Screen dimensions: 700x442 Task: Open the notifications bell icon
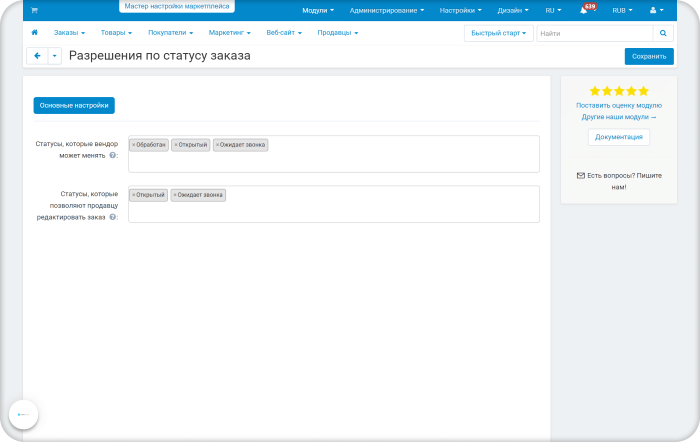coord(583,10)
